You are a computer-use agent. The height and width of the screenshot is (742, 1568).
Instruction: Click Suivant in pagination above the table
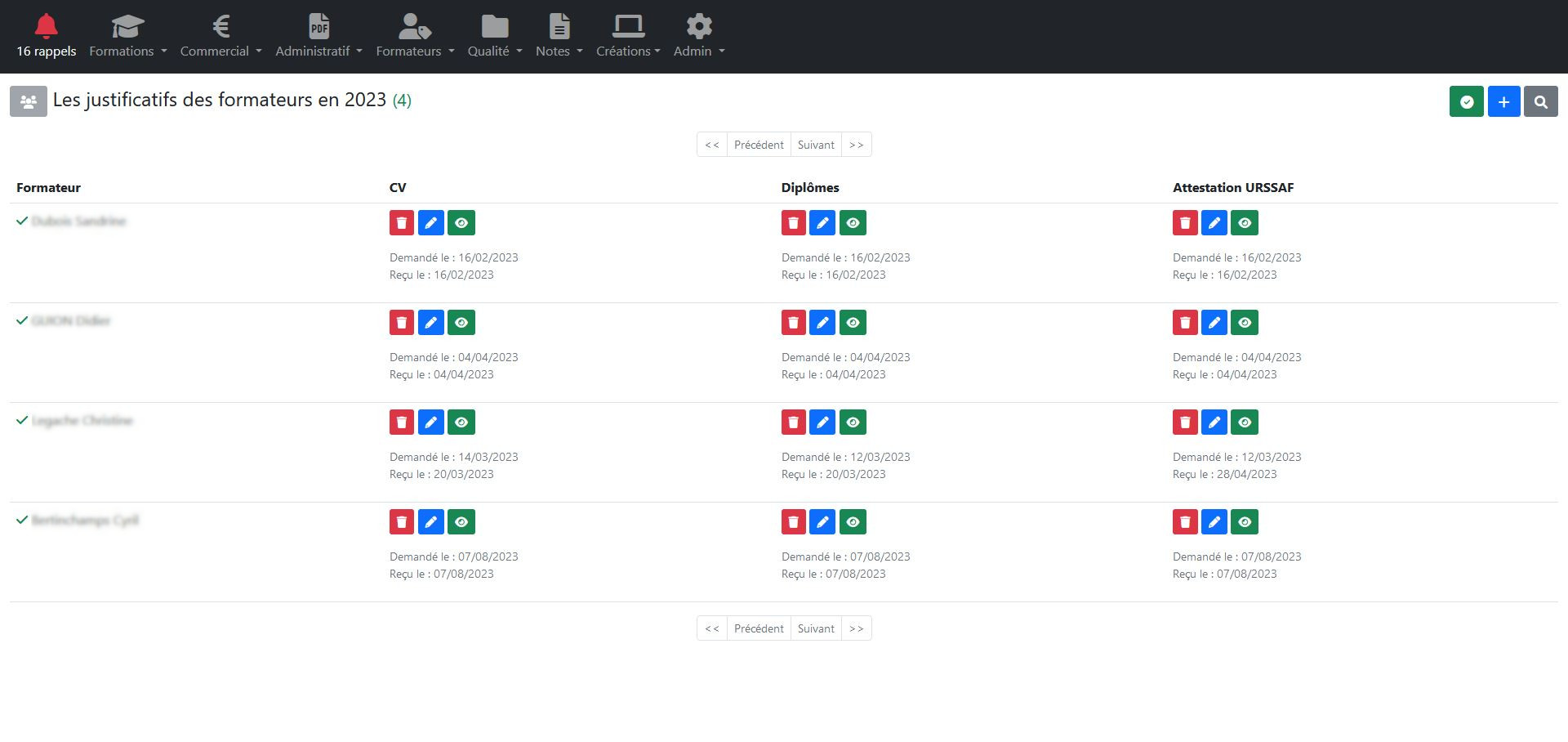[816, 145]
